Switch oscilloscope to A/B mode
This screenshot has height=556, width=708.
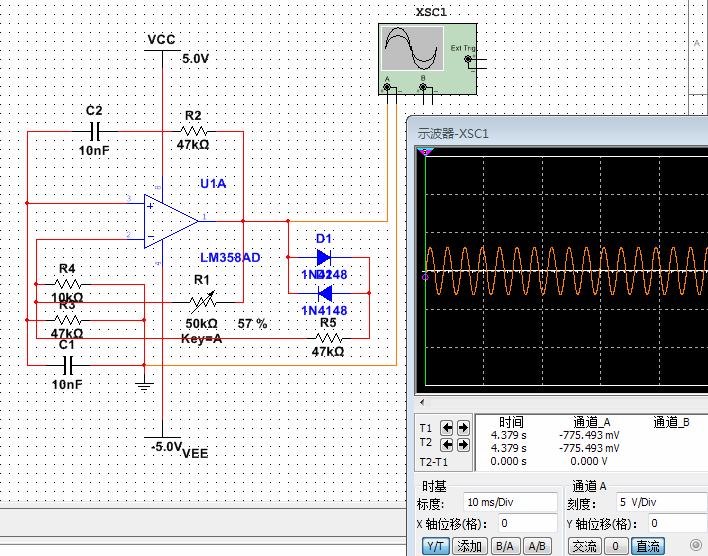coord(536,546)
